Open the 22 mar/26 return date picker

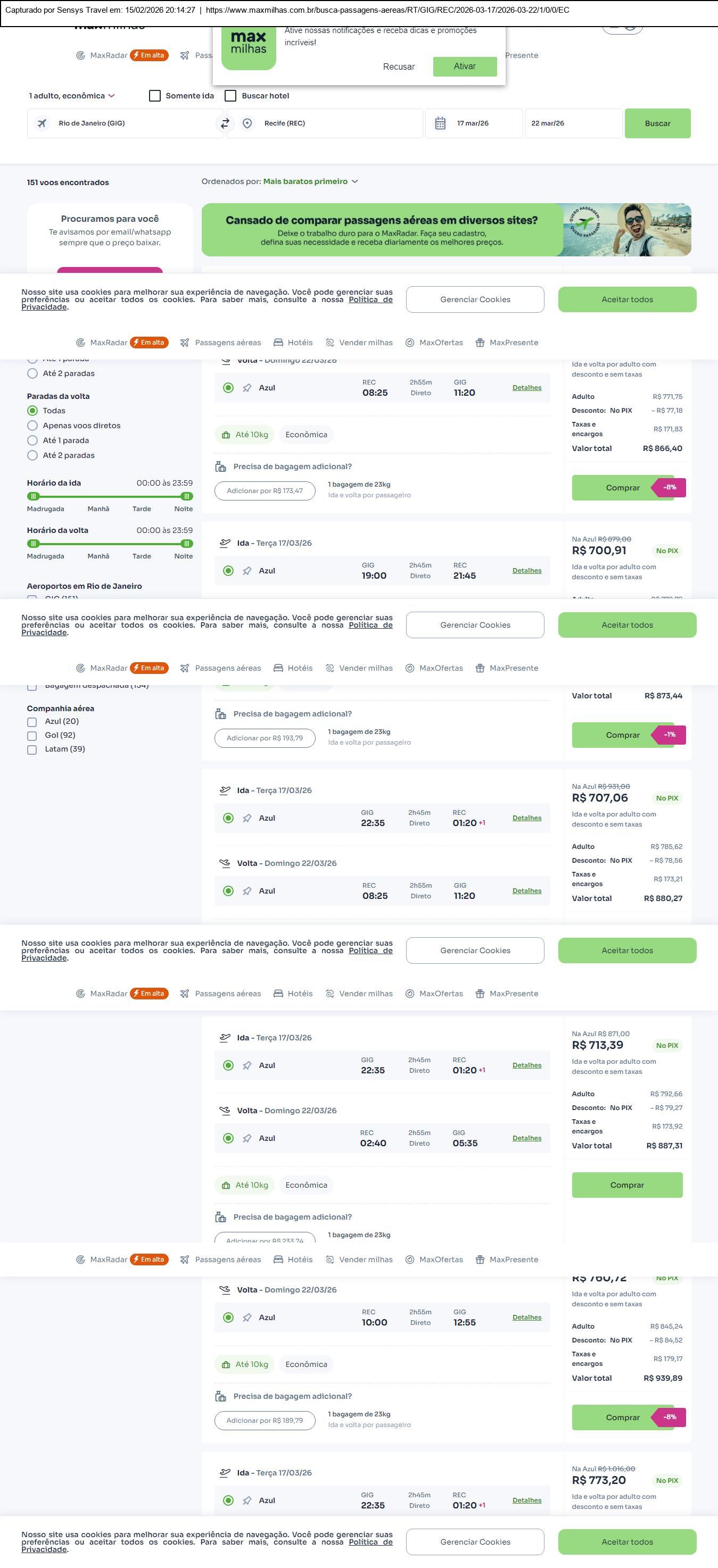click(x=573, y=123)
